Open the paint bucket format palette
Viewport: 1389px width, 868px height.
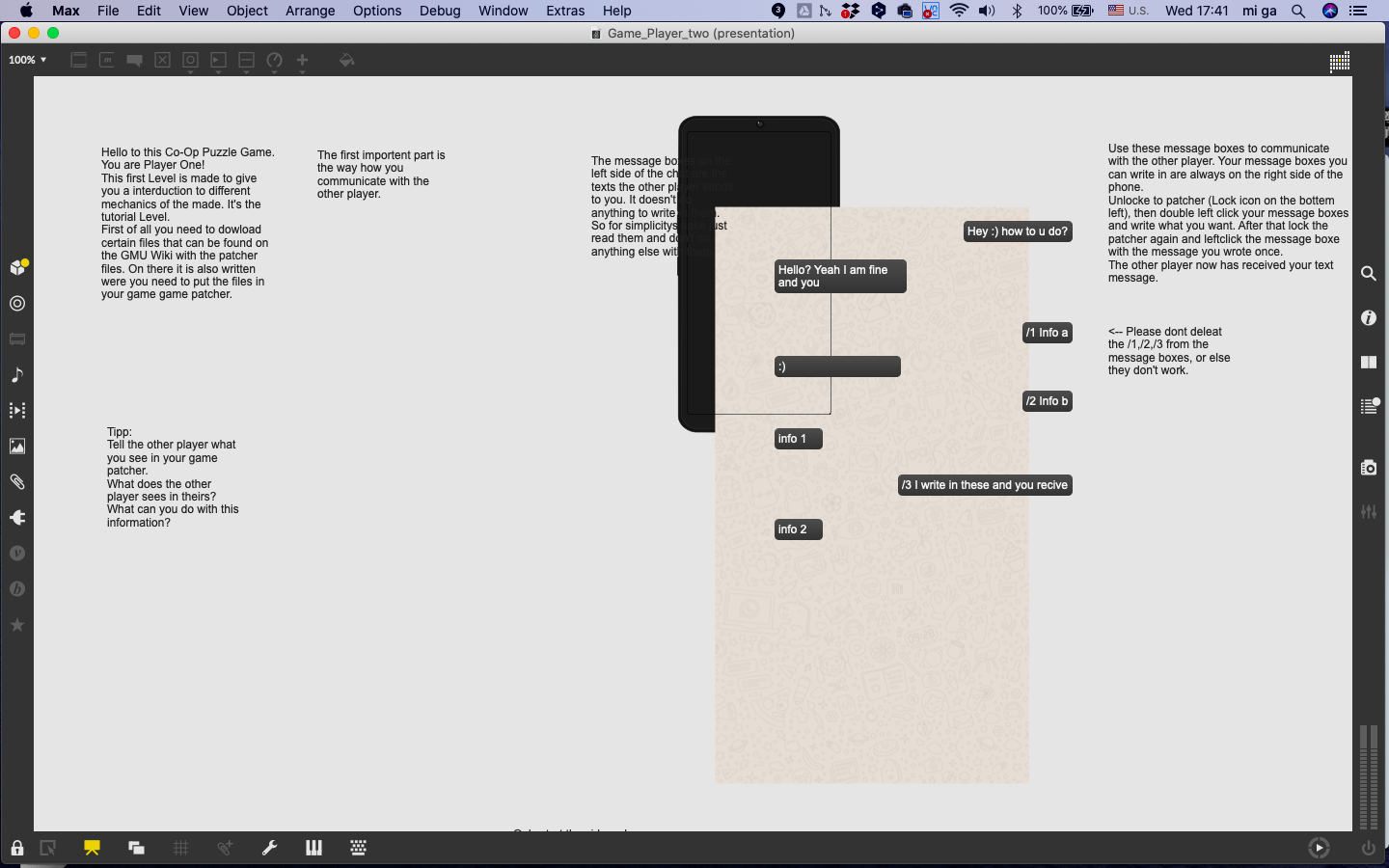tap(346, 60)
